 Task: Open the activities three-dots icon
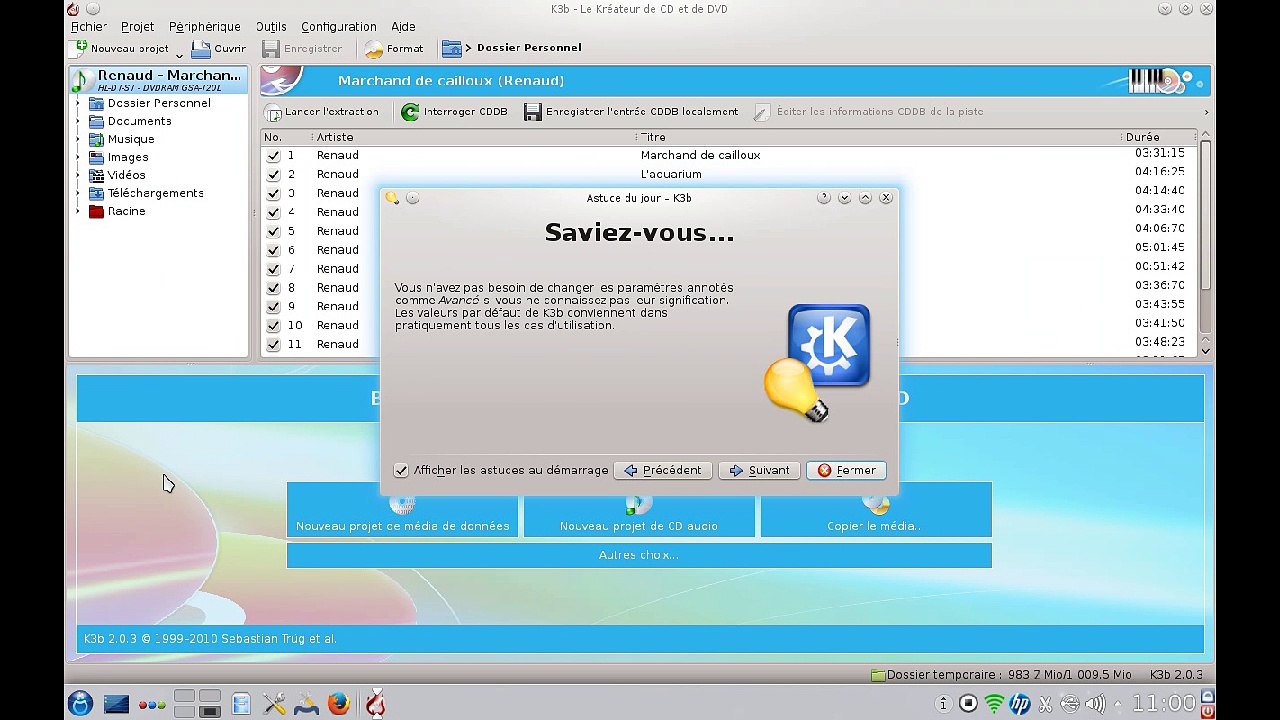click(x=152, y=704)
